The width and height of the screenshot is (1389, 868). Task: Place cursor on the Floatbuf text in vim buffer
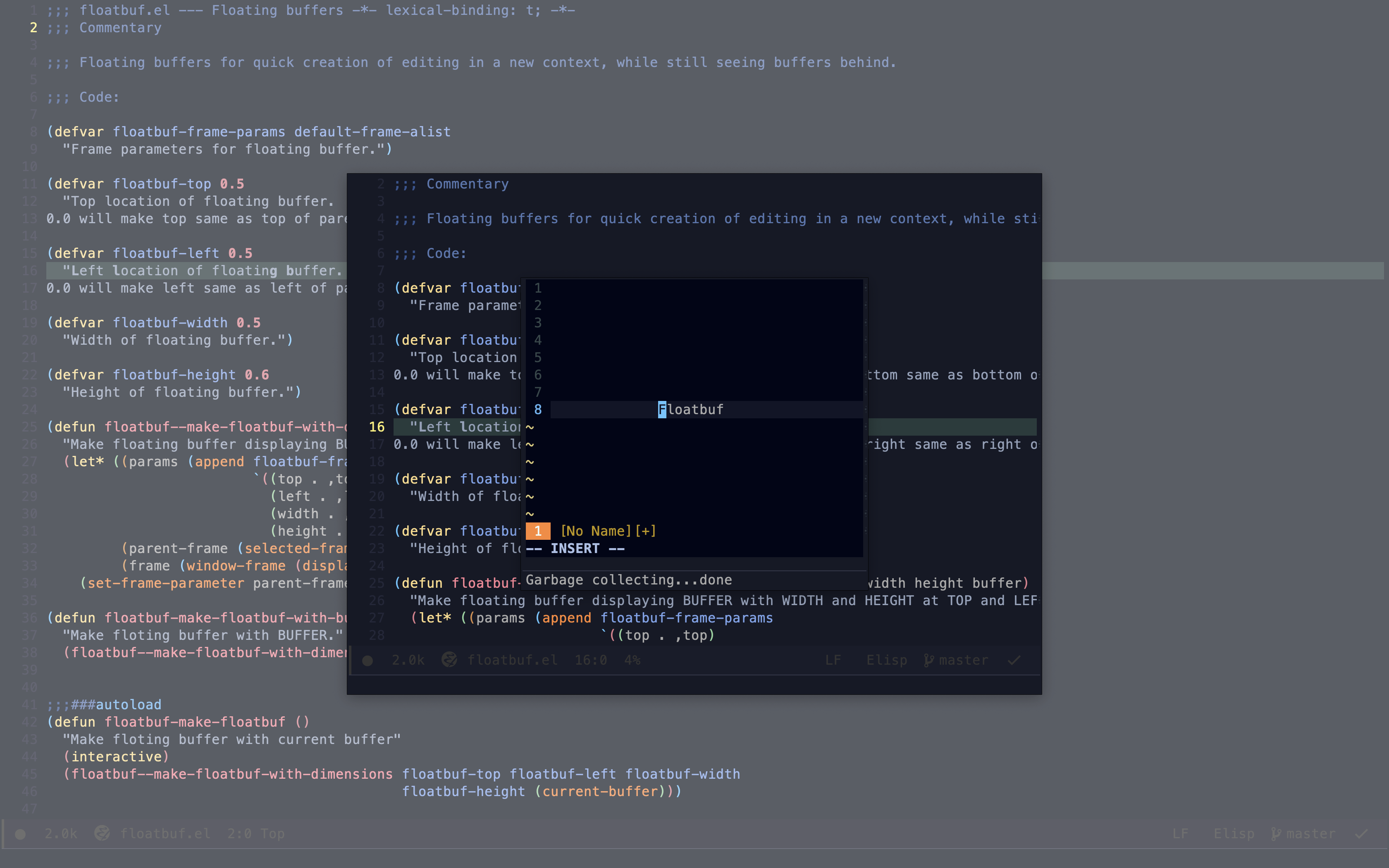(x=691, y=409)
